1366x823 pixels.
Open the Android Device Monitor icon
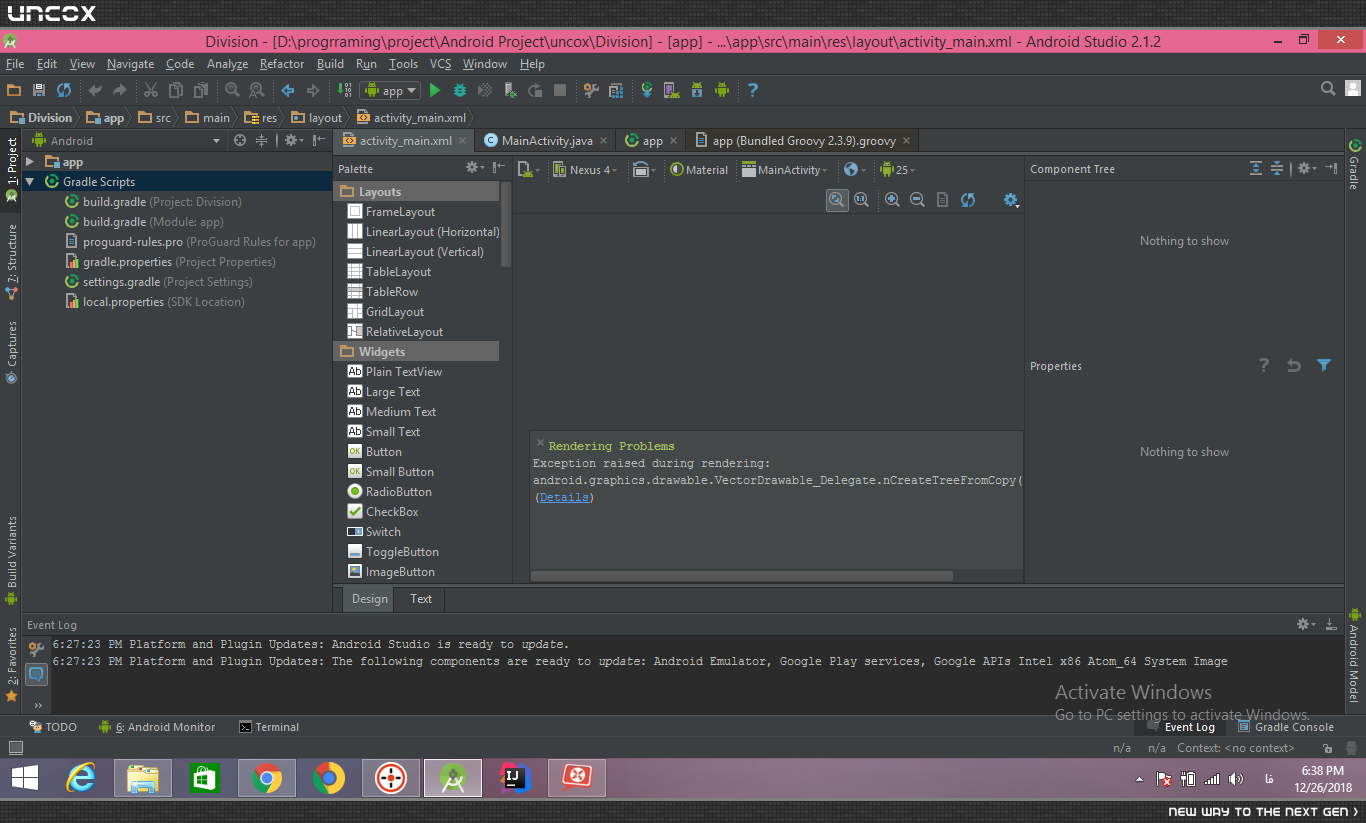(x=722, y=90)
